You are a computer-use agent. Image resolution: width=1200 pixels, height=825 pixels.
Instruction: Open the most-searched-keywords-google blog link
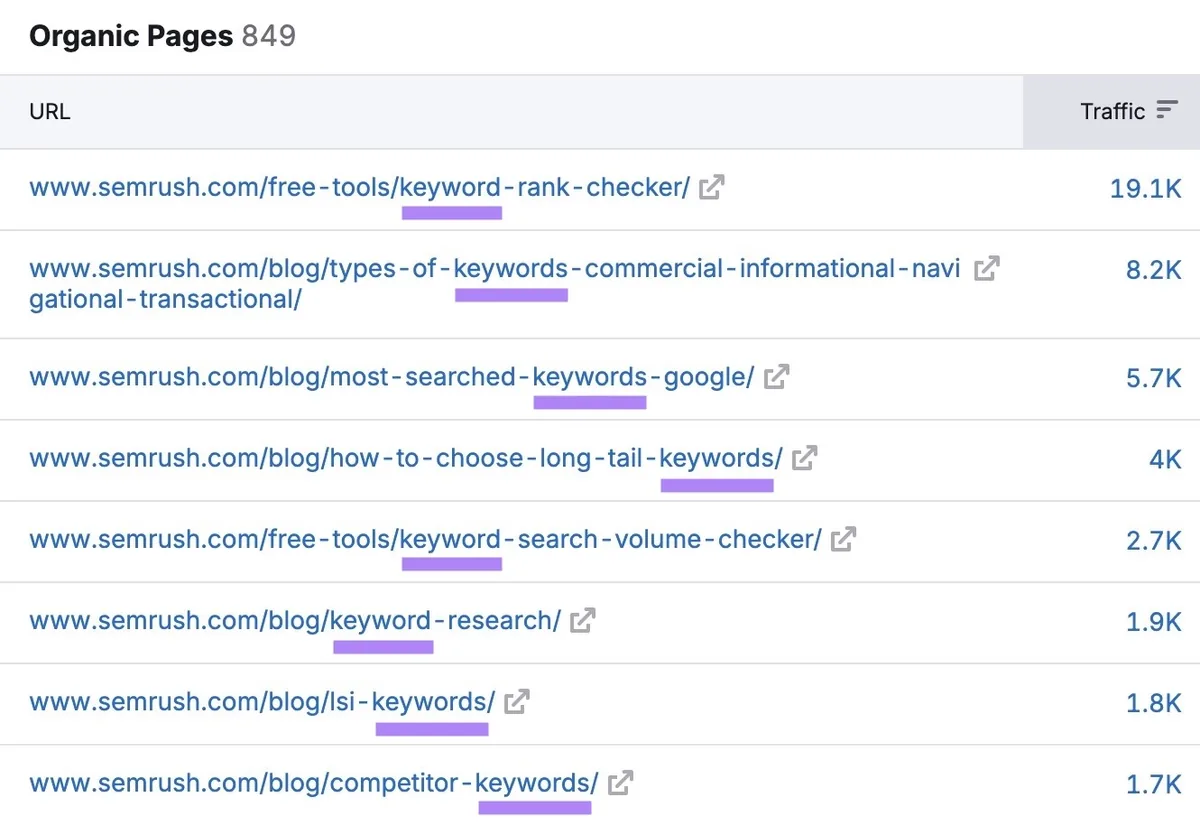point(392,377)
